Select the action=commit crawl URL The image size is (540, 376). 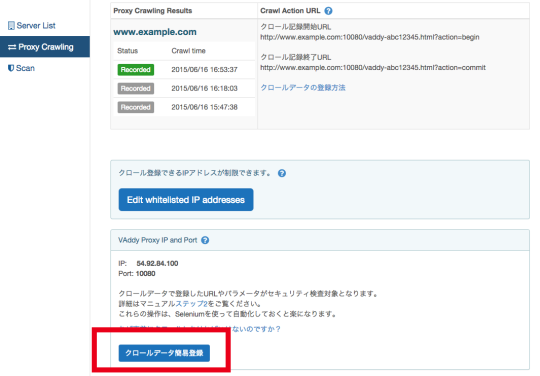[373, 67]
